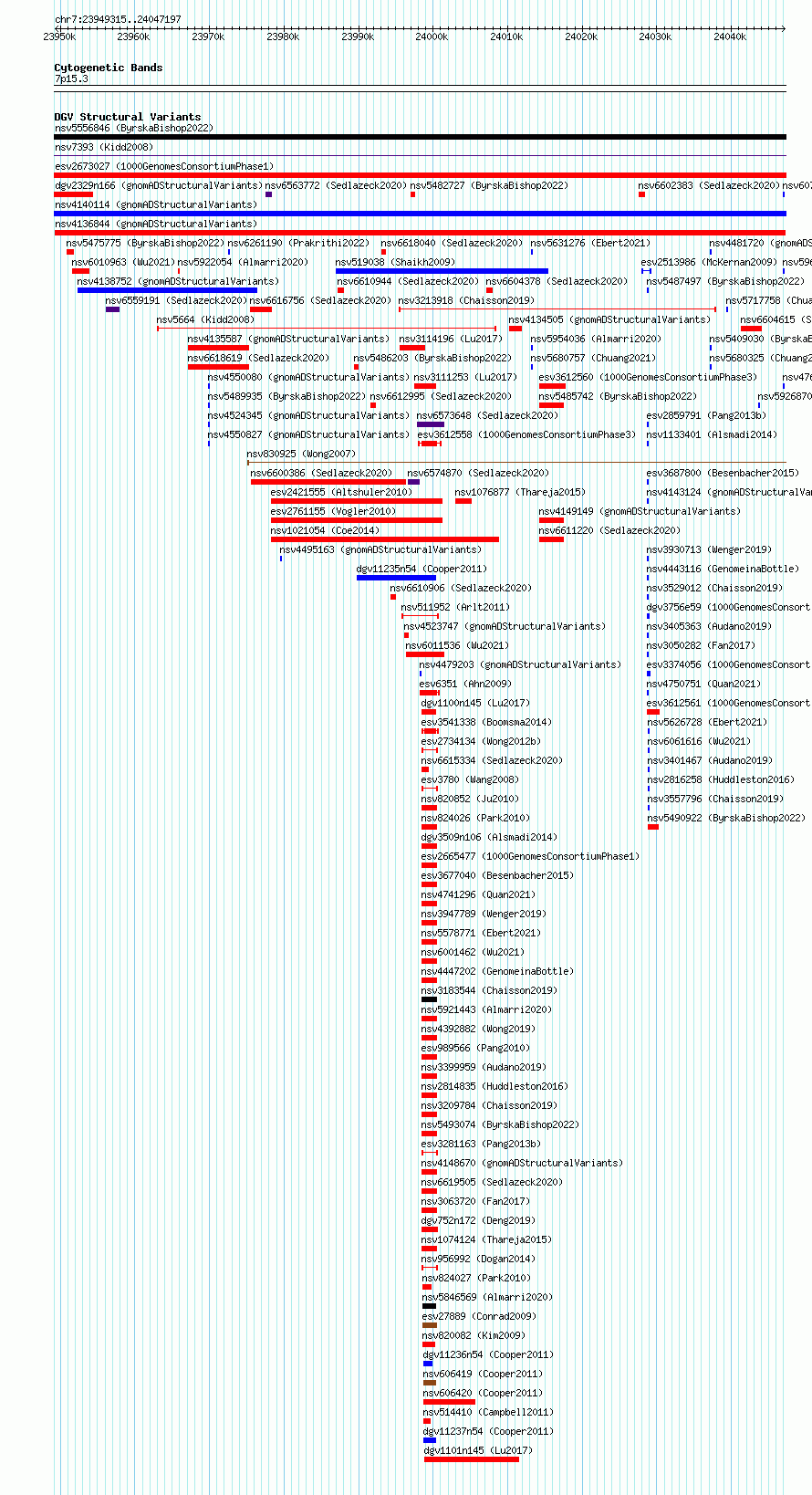
Task: Click nsv6563772 (Sedlazeck2020) label
Action: [336, 185]
